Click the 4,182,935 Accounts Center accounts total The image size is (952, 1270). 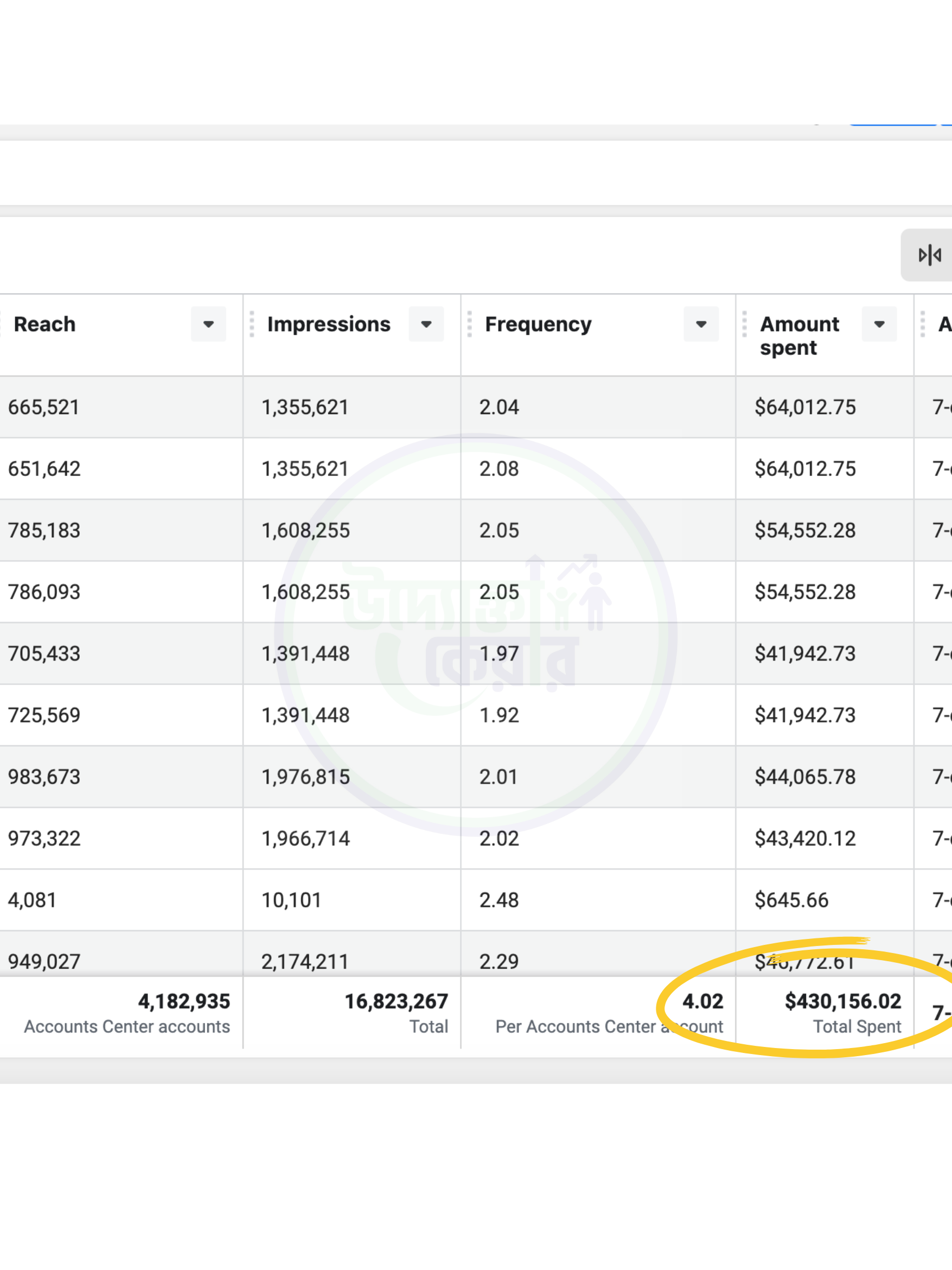click(184, 1001)
